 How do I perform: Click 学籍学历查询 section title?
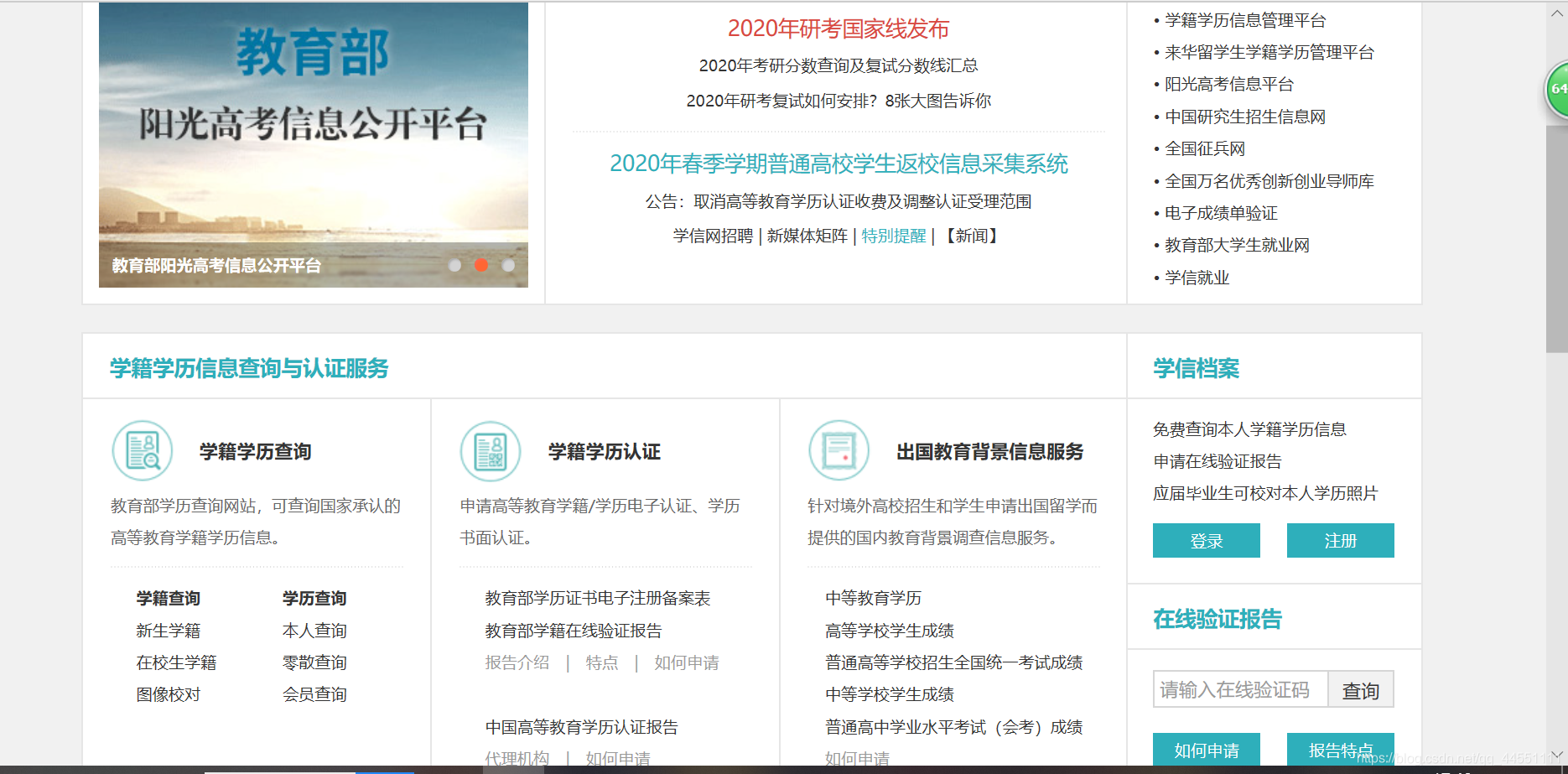[x=256, y=452]
